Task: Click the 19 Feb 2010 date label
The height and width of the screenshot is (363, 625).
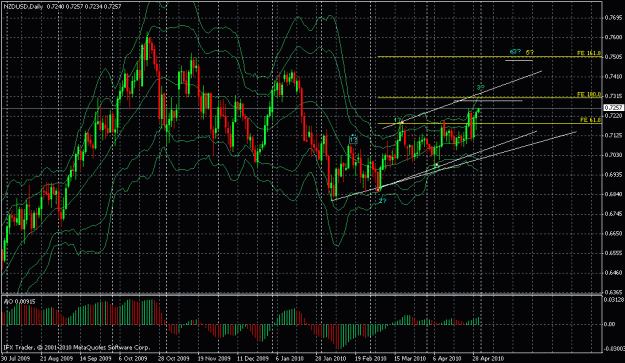Action: [370, 358]
